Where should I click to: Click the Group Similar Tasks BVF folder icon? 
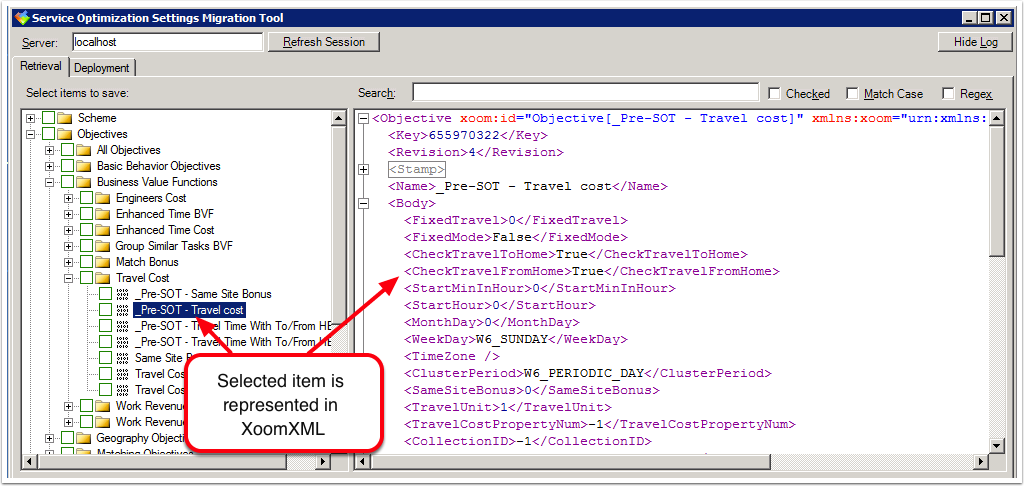tap(103, 246)
